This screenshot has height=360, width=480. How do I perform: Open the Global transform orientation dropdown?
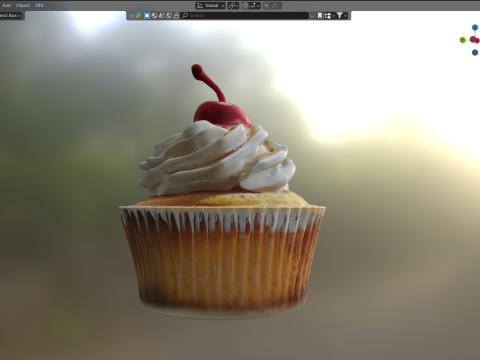pos(210,6)
